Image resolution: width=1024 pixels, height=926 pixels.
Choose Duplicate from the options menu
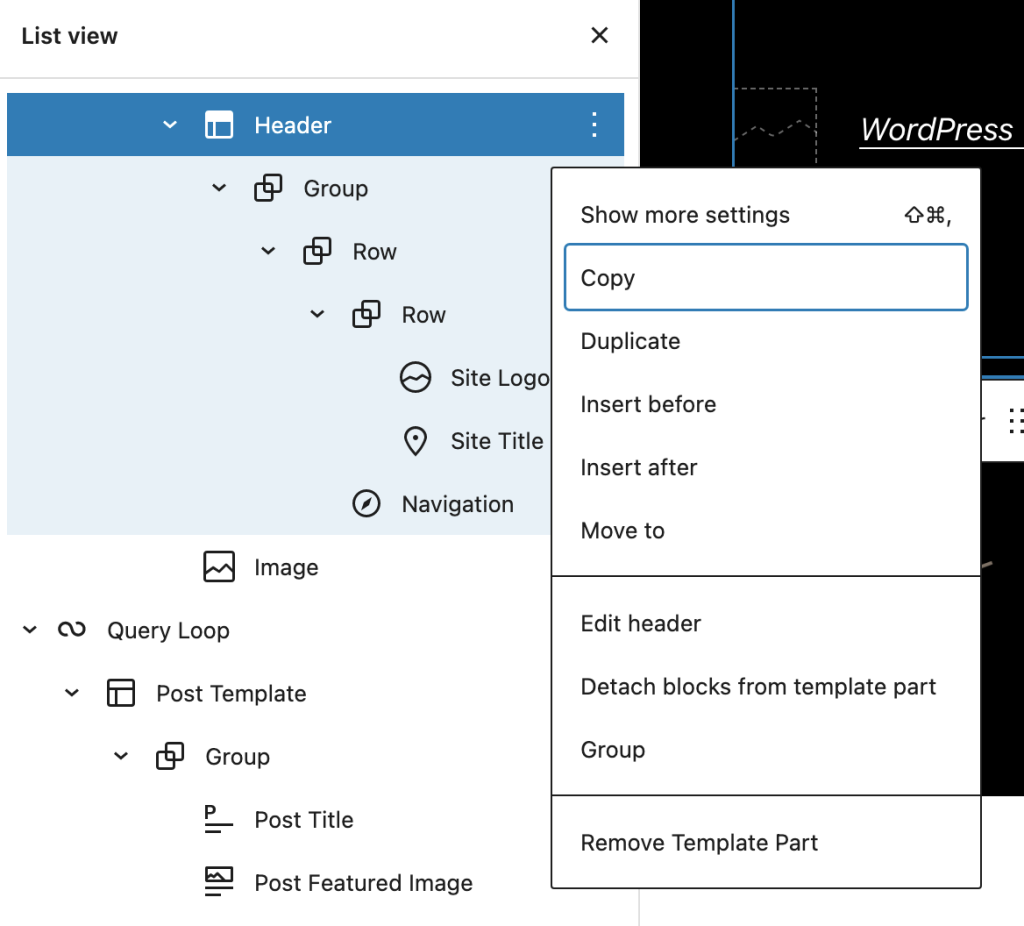click(x=630, y=341)
